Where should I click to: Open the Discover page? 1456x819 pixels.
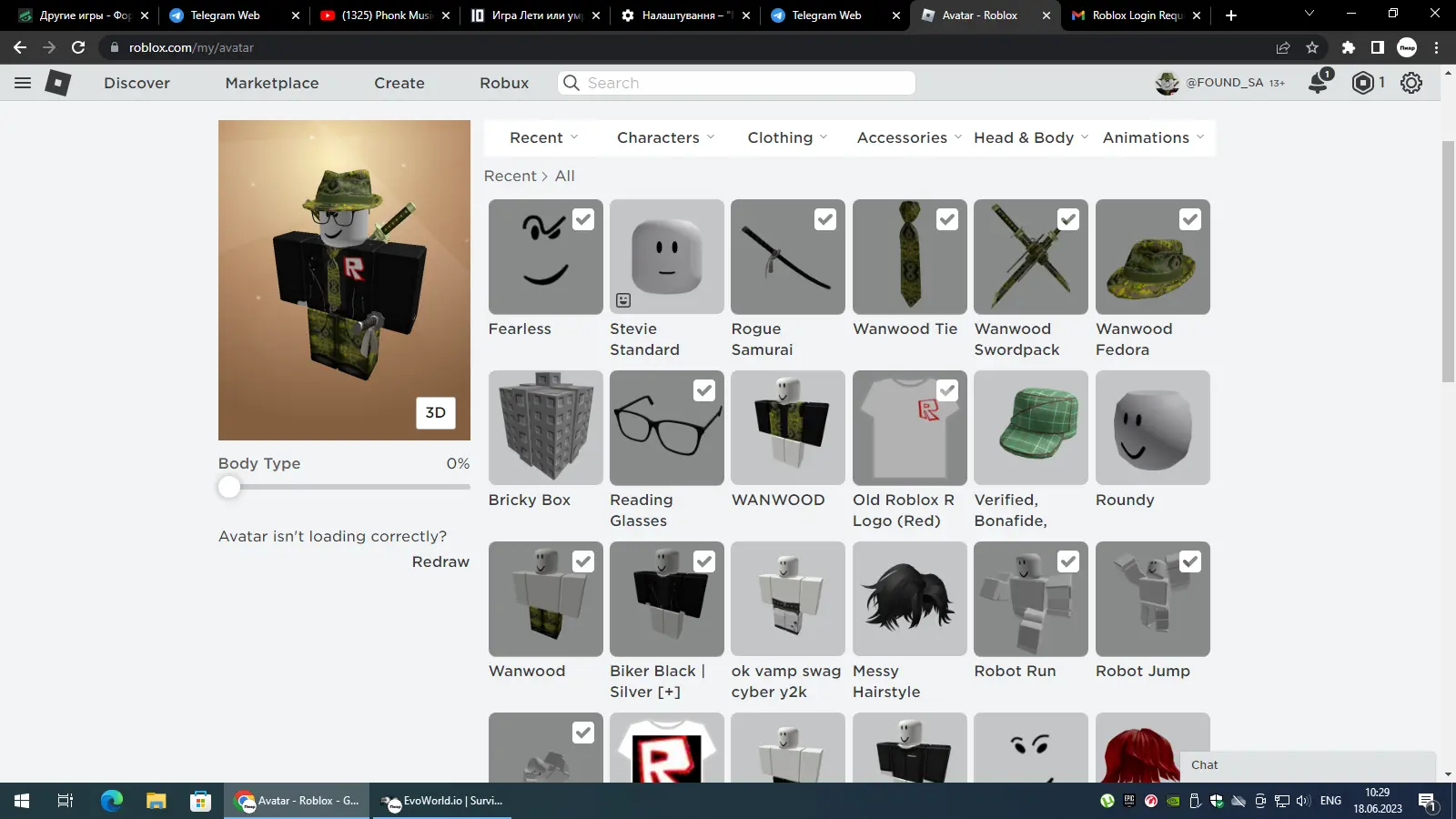click(x=136, y=83)
